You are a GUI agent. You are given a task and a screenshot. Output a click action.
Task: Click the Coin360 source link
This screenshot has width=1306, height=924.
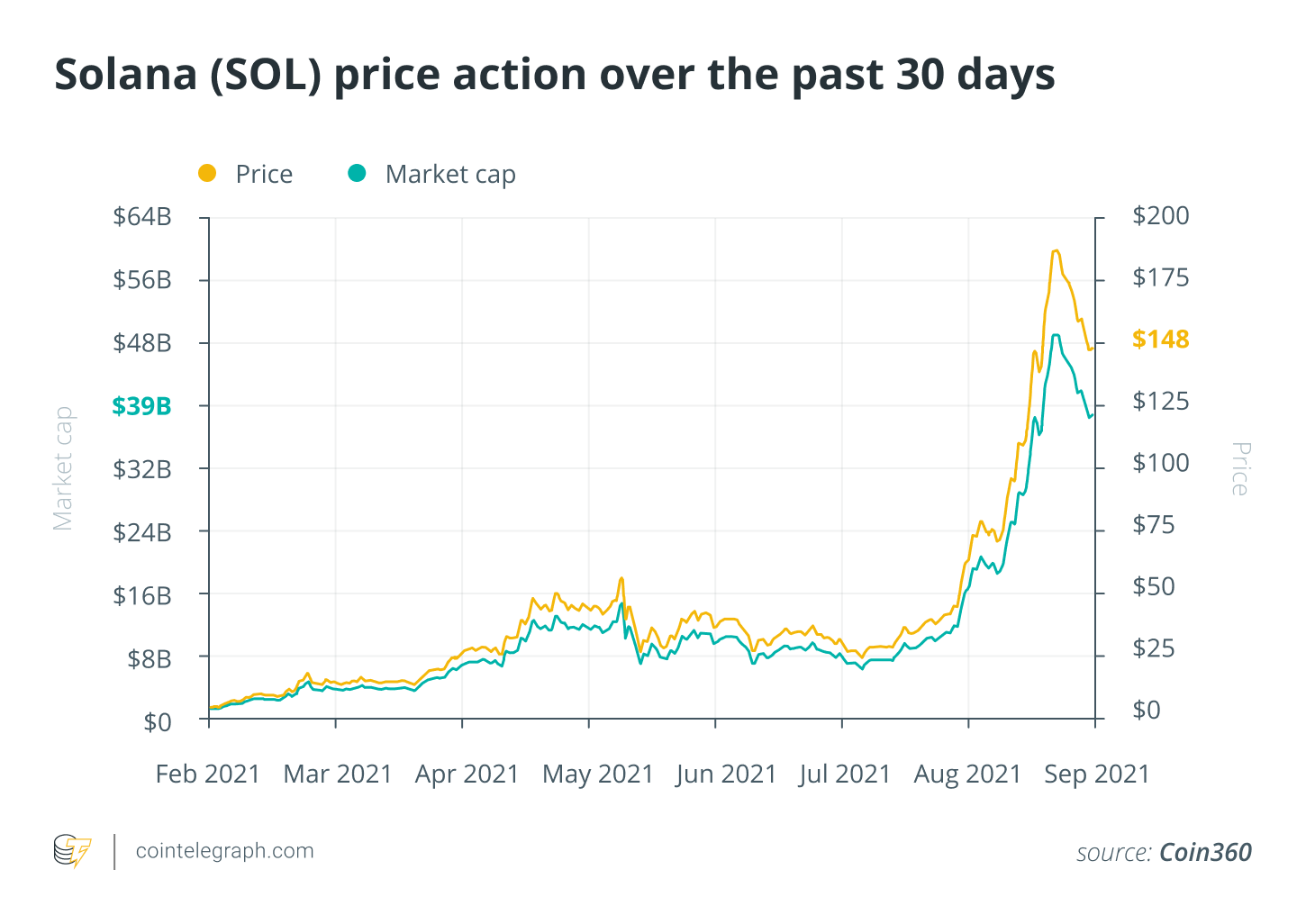pyautogui.click(x=1205, y=852)
